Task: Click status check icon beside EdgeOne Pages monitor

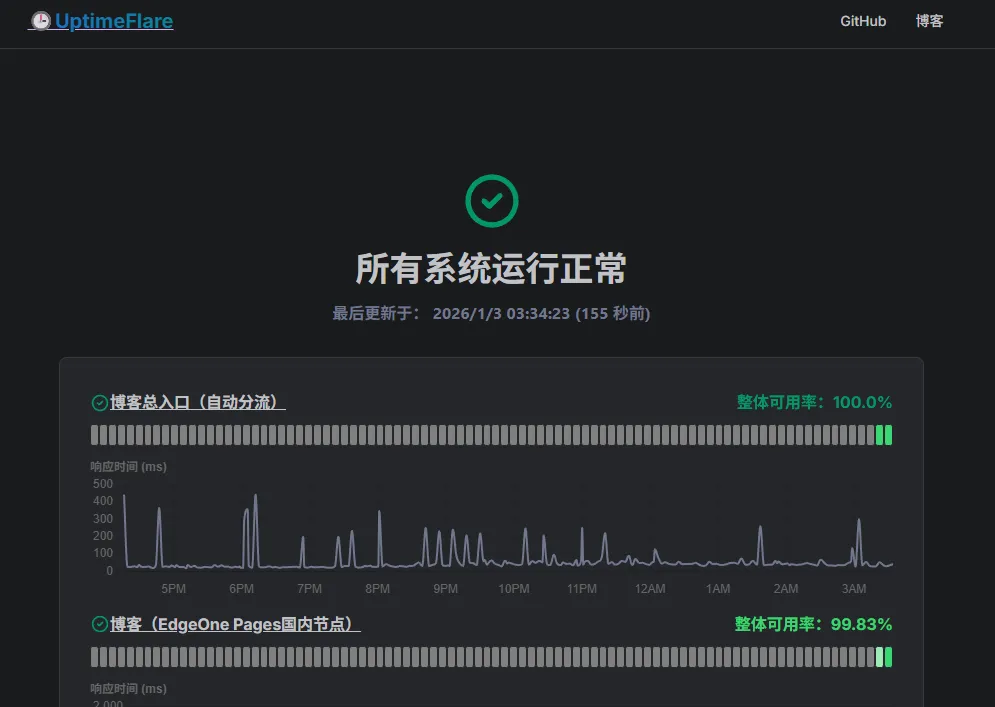Action: 99,625
